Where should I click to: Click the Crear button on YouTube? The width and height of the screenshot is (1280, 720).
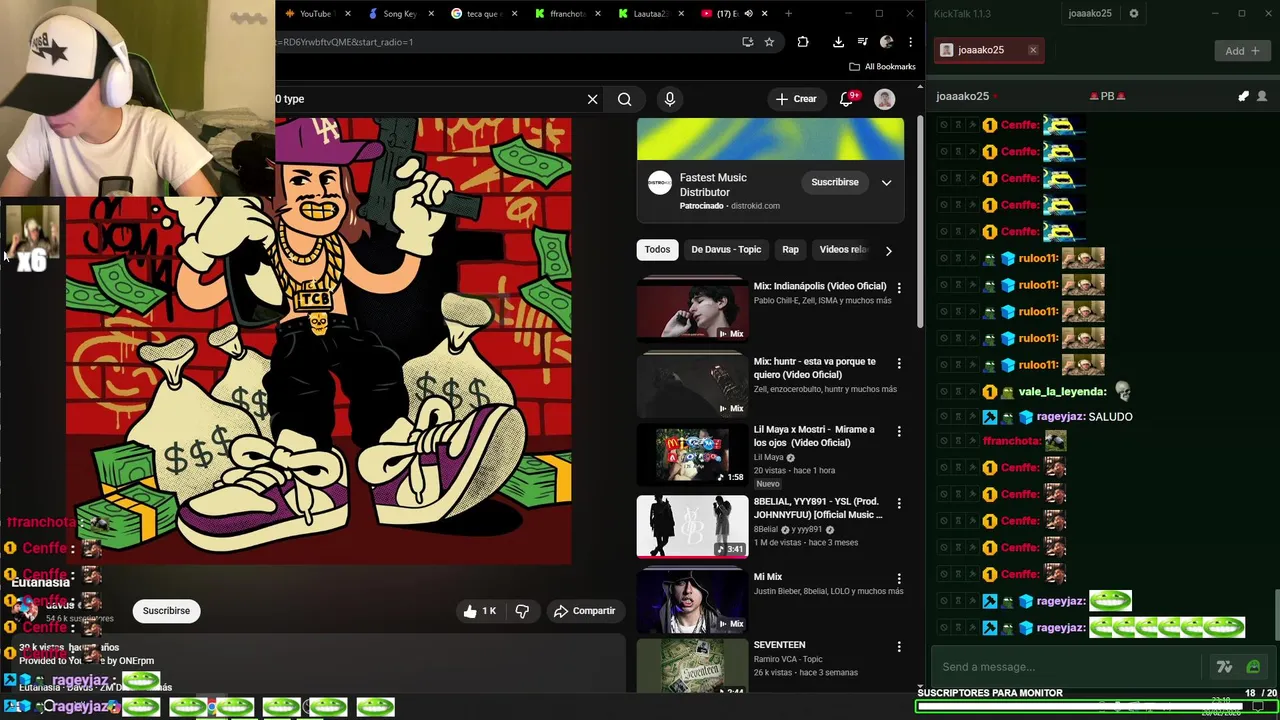point(796,99)
